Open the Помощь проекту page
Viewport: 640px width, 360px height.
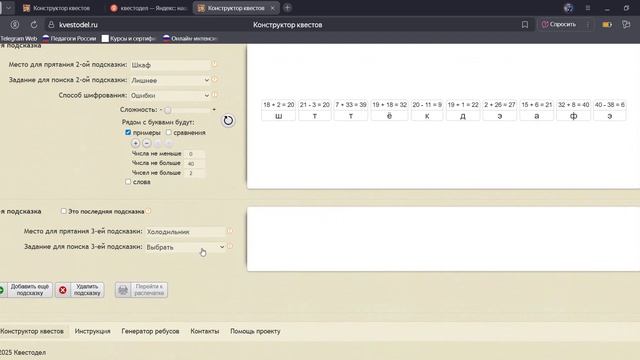(255, 331)
